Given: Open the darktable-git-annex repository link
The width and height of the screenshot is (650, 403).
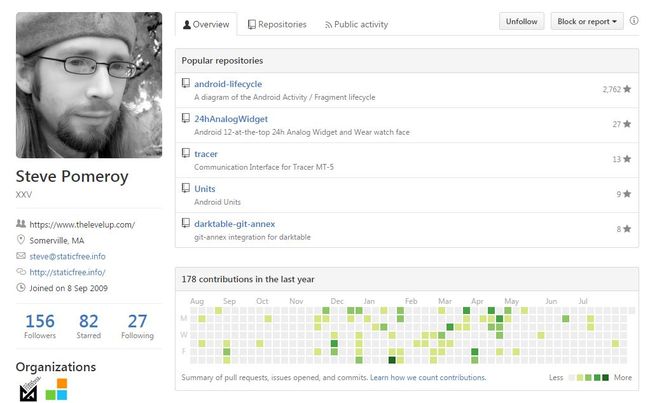Looking at the screenshot, I should click(235, 224).
